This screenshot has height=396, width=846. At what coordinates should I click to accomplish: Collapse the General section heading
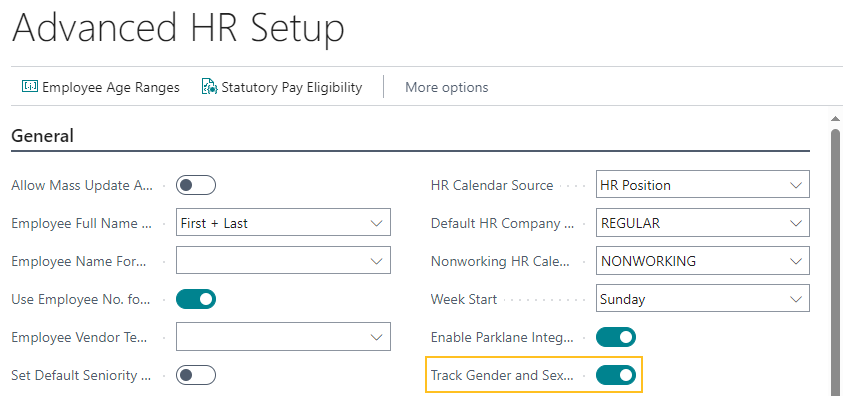click(42, 136)
